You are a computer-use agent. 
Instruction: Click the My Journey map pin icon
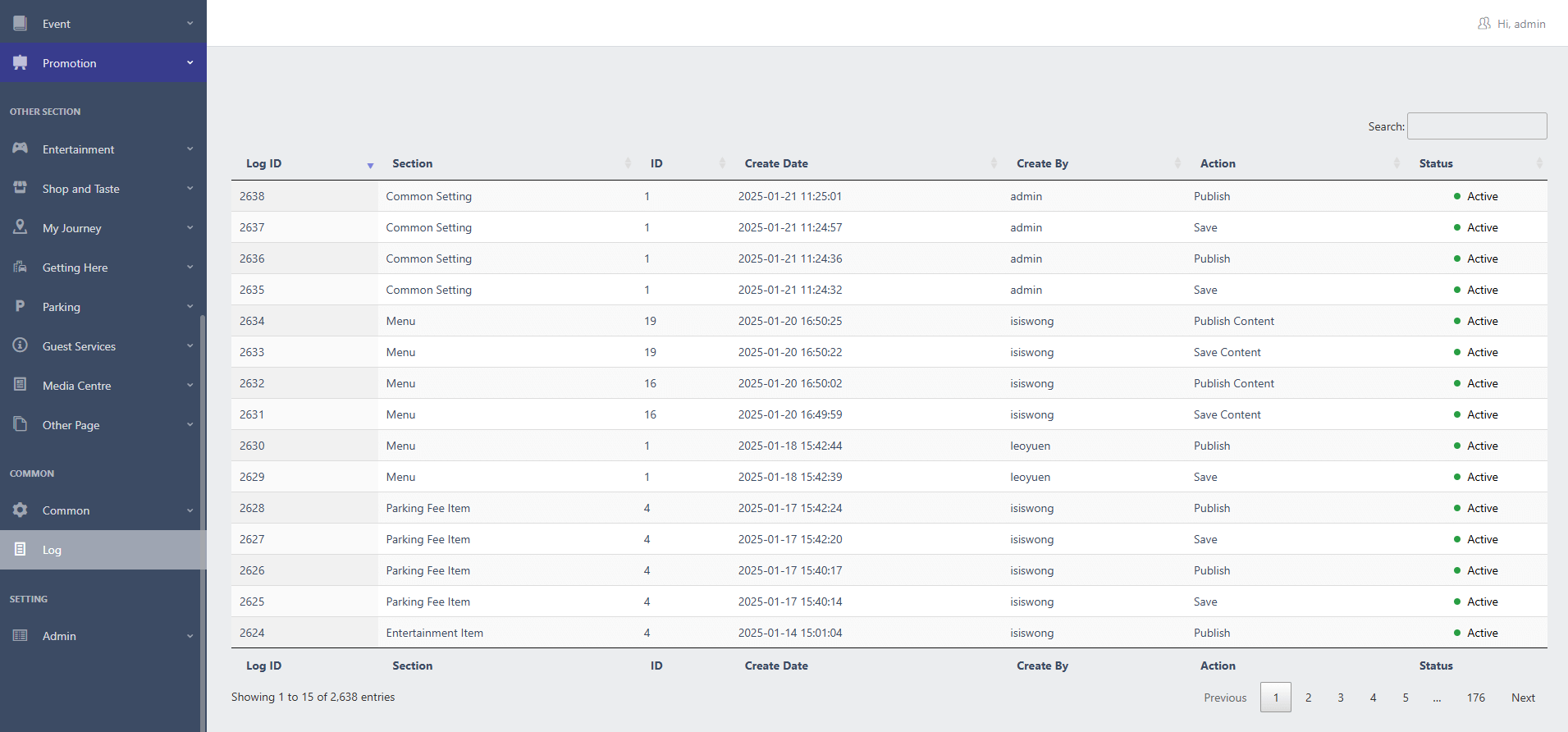point(21,227)
